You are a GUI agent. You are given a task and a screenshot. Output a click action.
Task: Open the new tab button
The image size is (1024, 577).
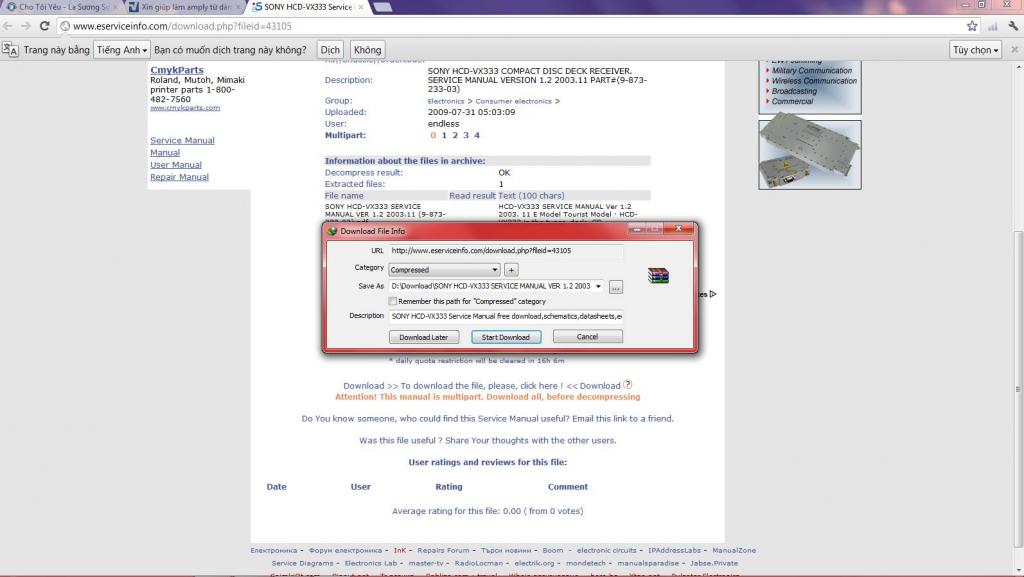383,7
